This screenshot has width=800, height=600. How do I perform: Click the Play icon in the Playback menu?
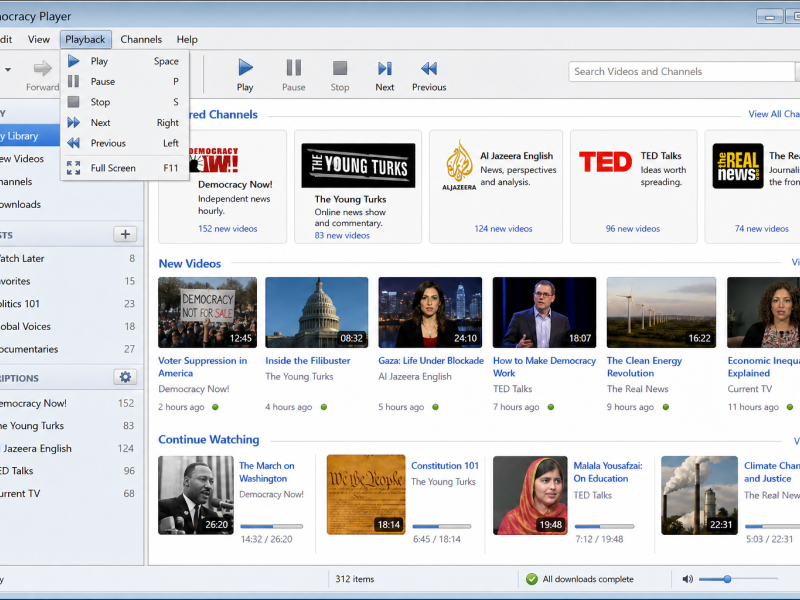coord(73,61)
